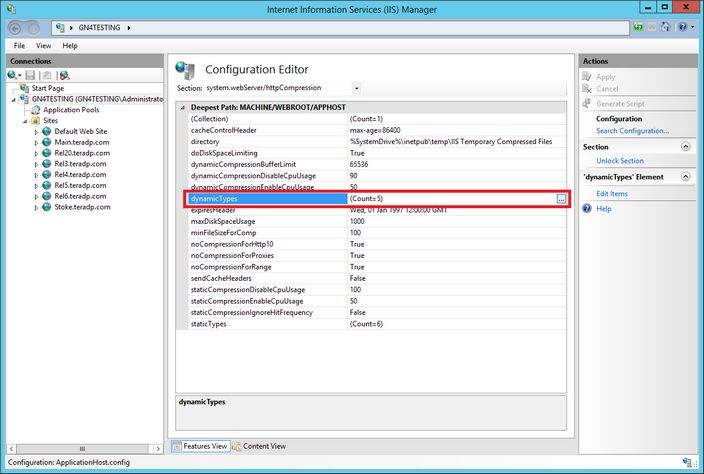Image resolution: width=704 pixels, height=474 pixels.
Task: Click the Help icon in Actions pane
Action: click(587, 209)
